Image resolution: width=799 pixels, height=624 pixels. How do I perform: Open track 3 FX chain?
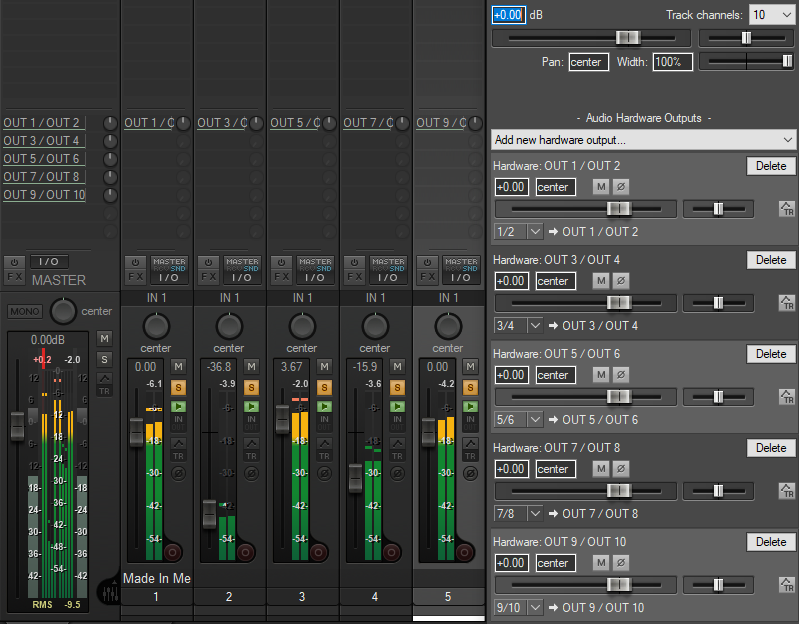(281, 277)
